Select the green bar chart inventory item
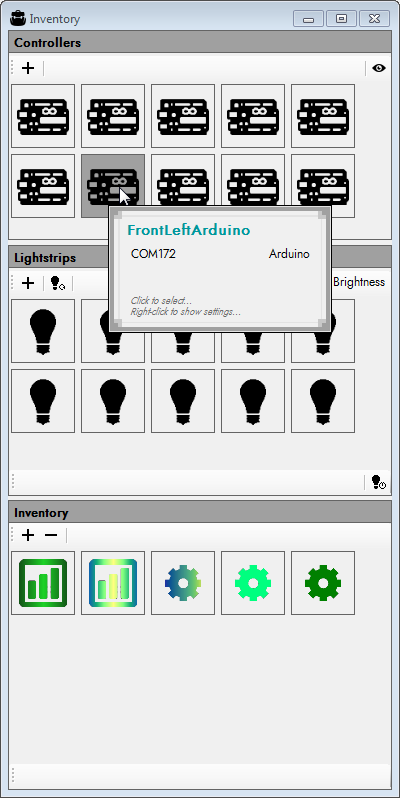Image resolution: width=400 pixels, height=798 pixels. [x=43, y=583]
